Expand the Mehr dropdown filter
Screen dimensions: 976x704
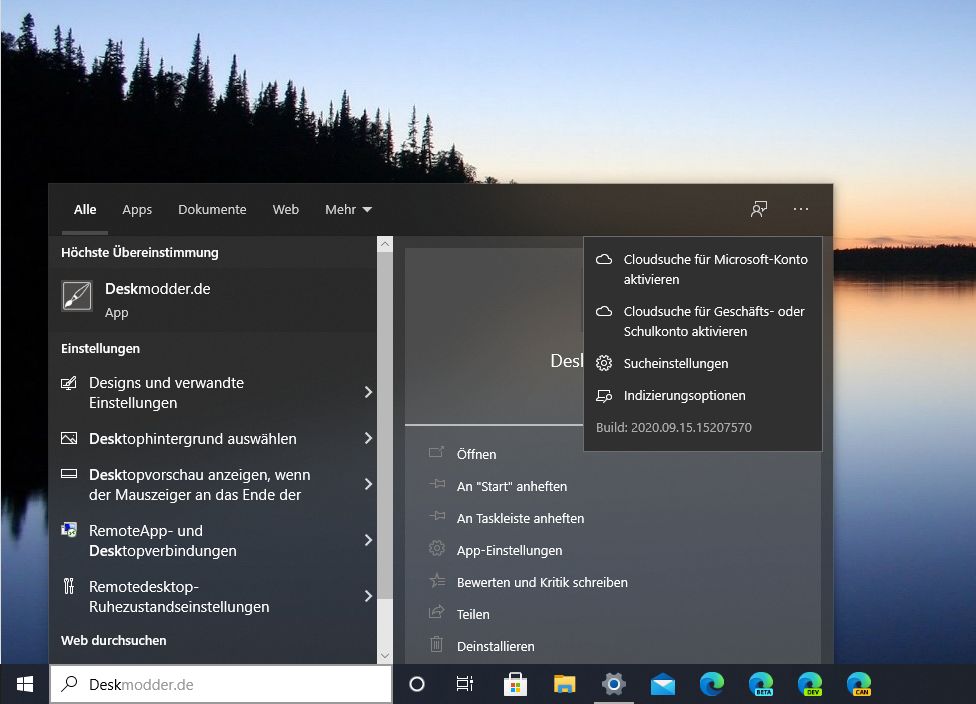[x=348, y=210]
